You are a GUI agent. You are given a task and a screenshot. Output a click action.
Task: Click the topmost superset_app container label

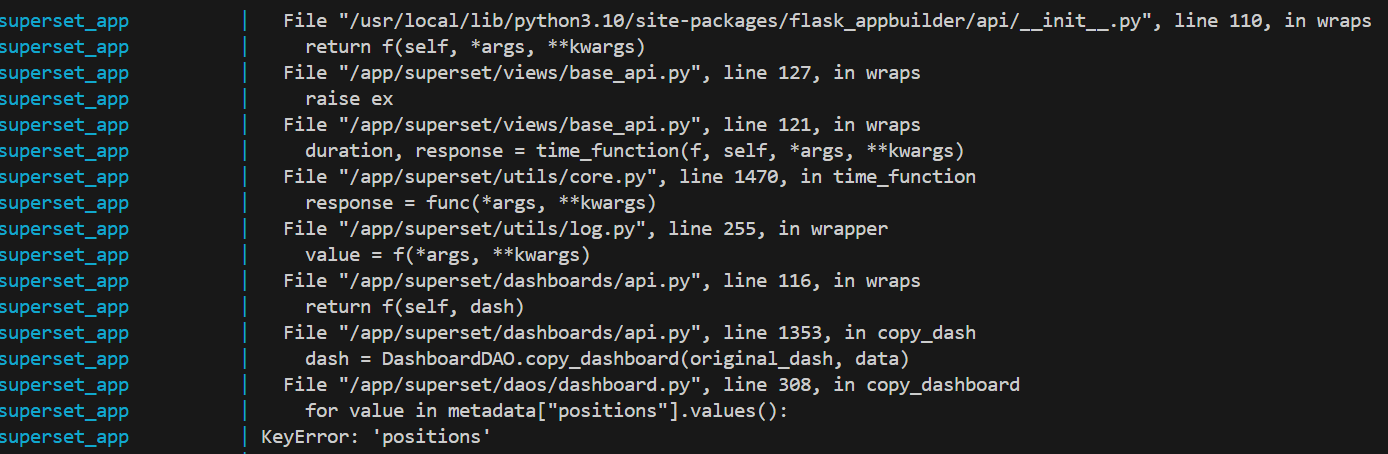click(x=64, y=21)
